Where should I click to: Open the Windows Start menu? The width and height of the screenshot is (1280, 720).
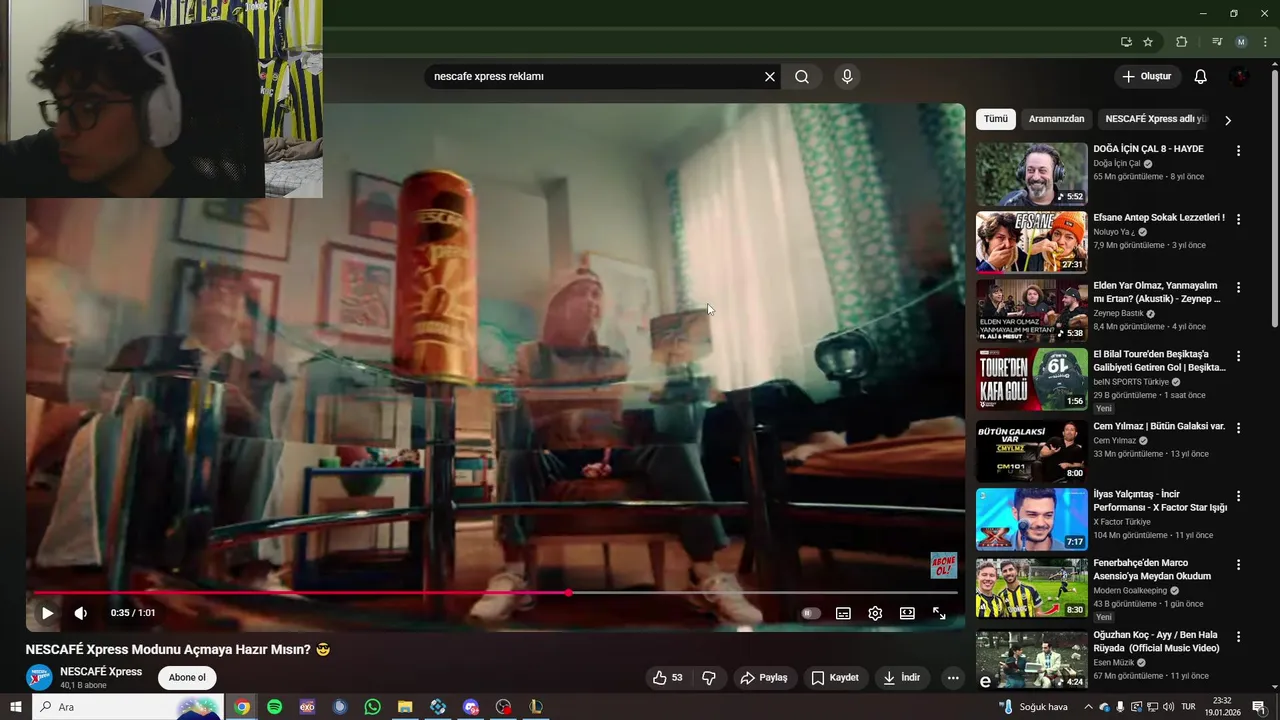15,707
